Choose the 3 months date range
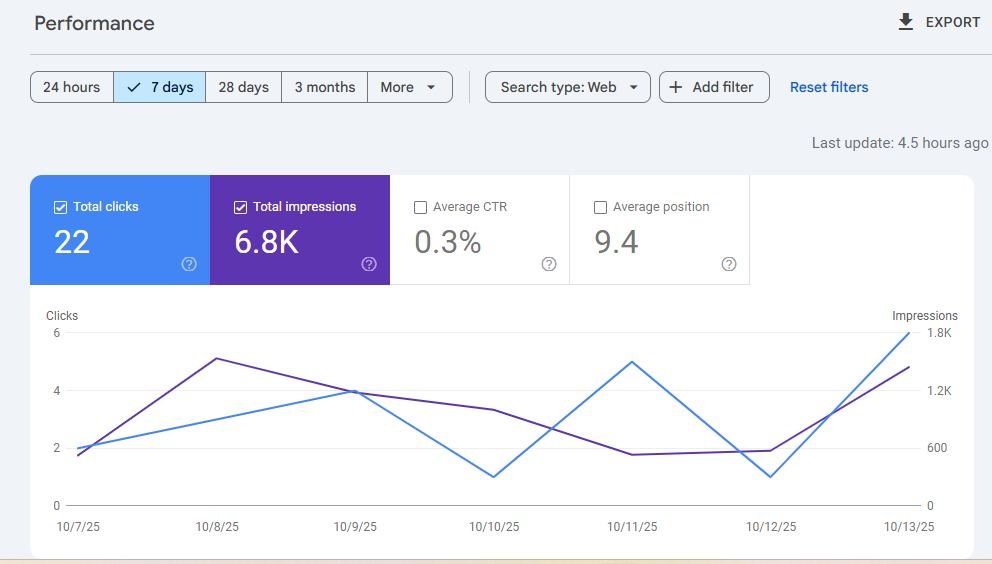Image resolution: width=992 pixels, height=564 pixels. tap(325, 87)
